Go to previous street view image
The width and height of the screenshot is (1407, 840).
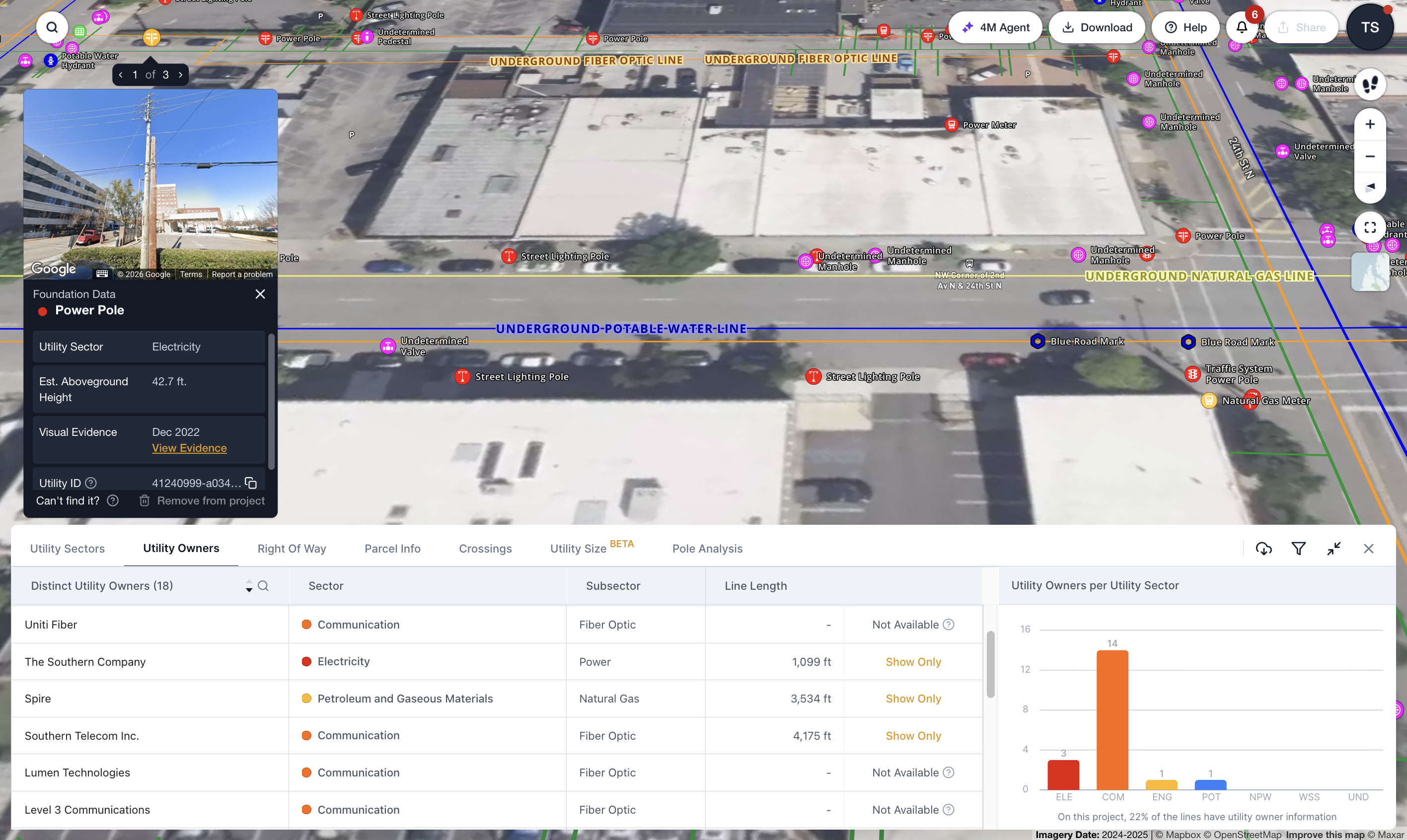click(x=121, y=75)
